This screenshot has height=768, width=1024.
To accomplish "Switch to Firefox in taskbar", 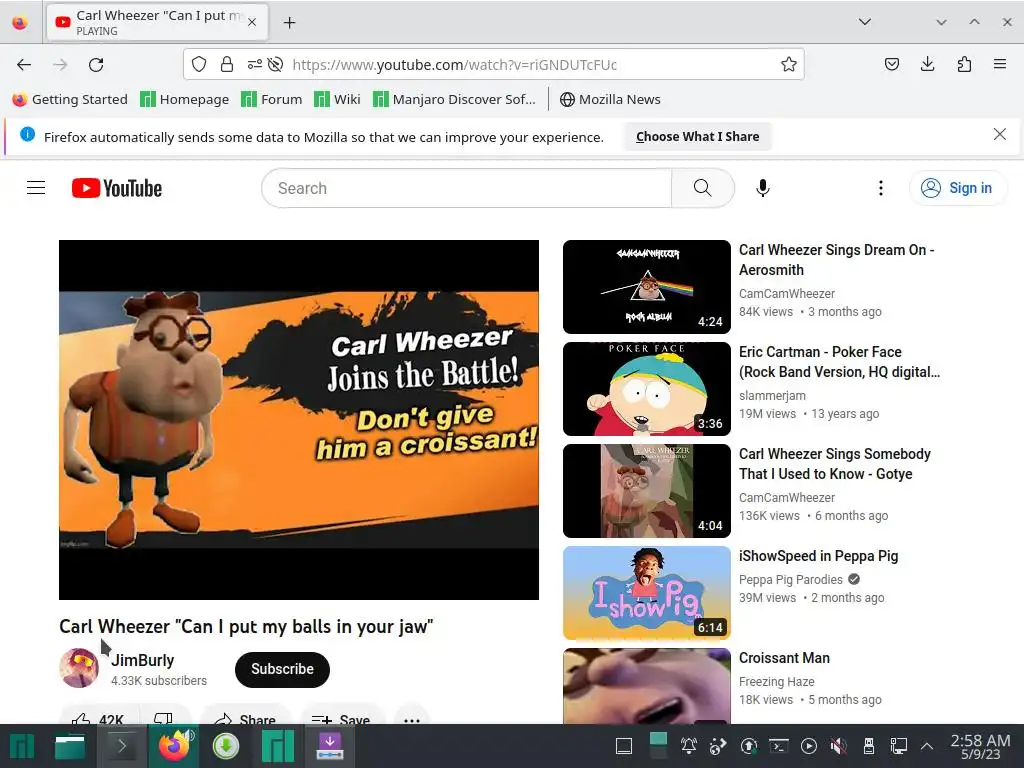I will pos(173,746).
